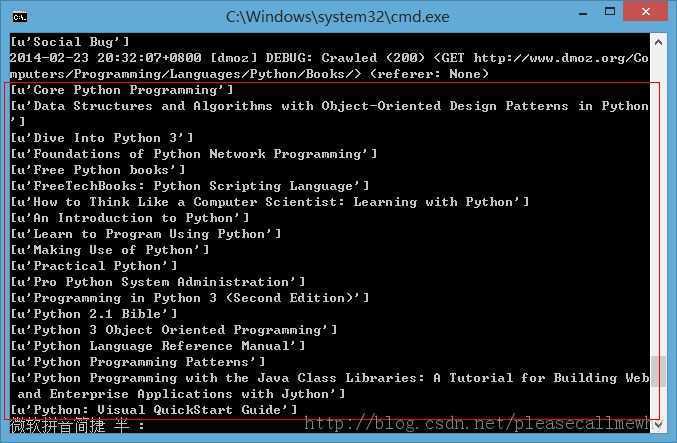The image size is (677, 443).
Task: Click the blog.csdn.net watermark link
Action: [482, 426]
